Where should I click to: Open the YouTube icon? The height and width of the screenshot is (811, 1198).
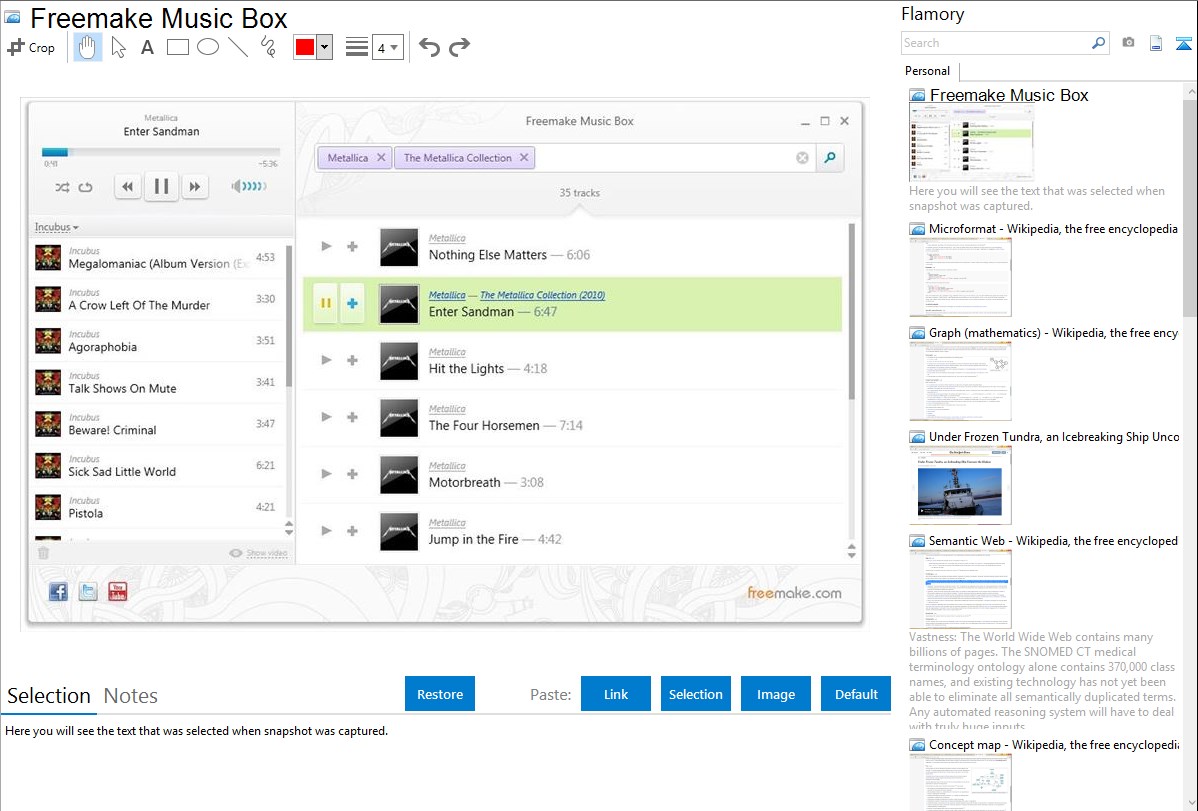(x=118, y=591)
